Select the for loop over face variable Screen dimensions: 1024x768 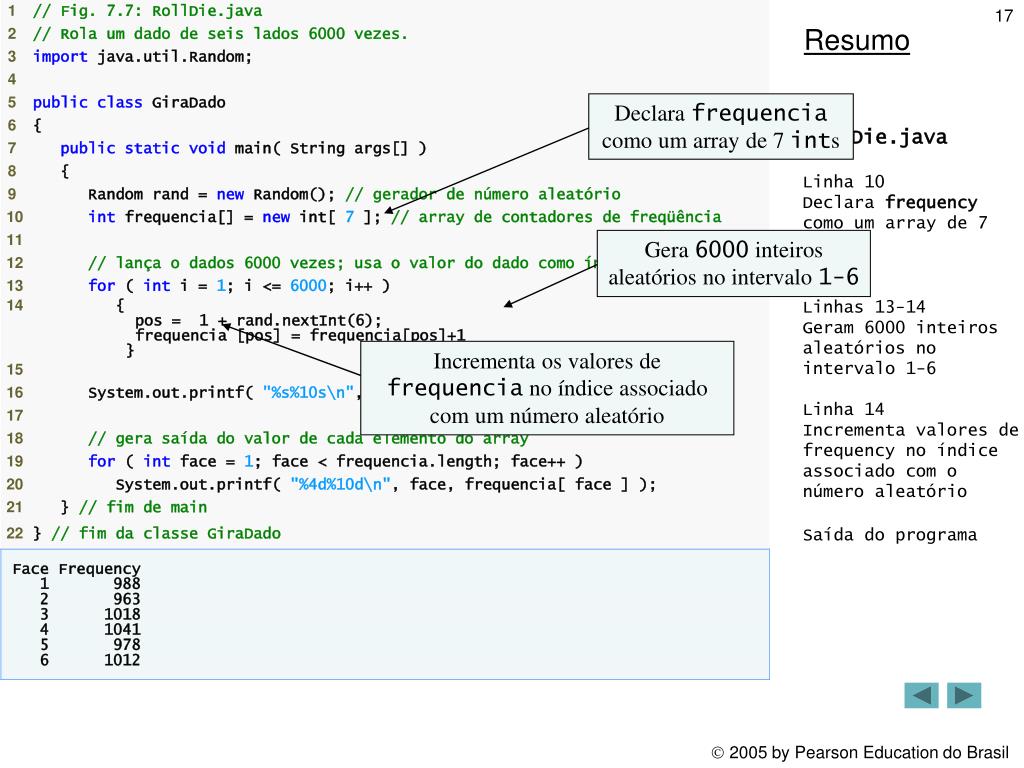point(335,462)
